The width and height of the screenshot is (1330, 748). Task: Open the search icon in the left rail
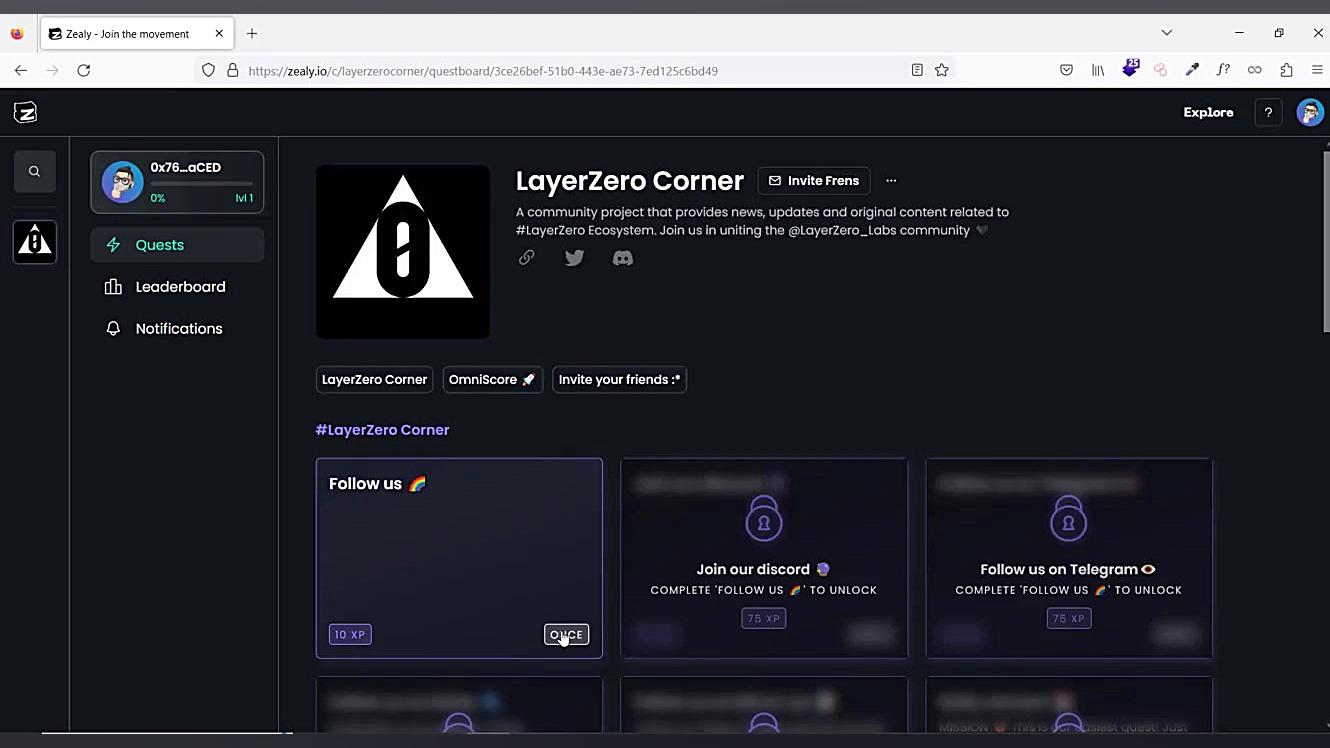click(x=34, y=172)
